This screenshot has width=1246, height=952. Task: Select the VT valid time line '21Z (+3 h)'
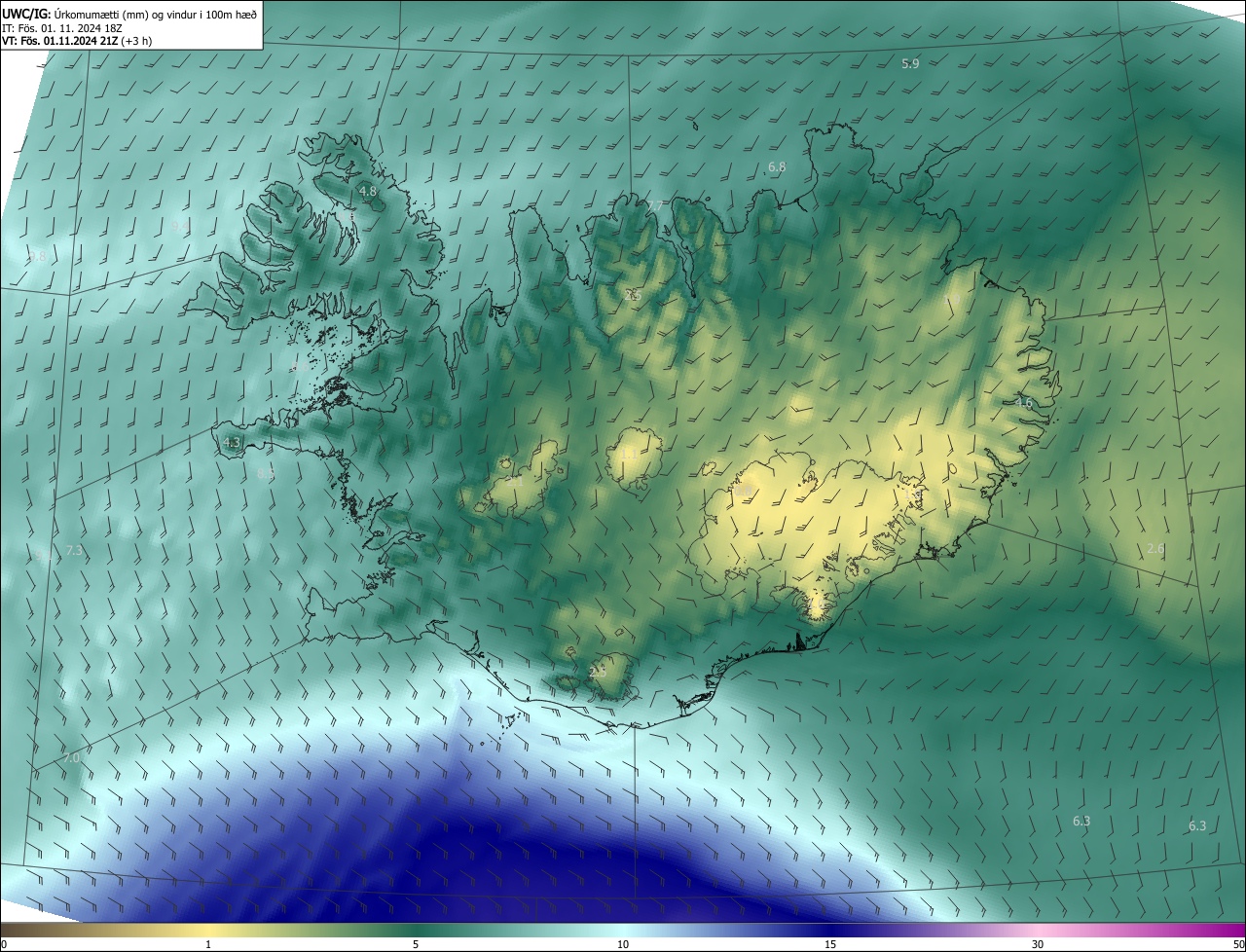click(x=77, y=41)
